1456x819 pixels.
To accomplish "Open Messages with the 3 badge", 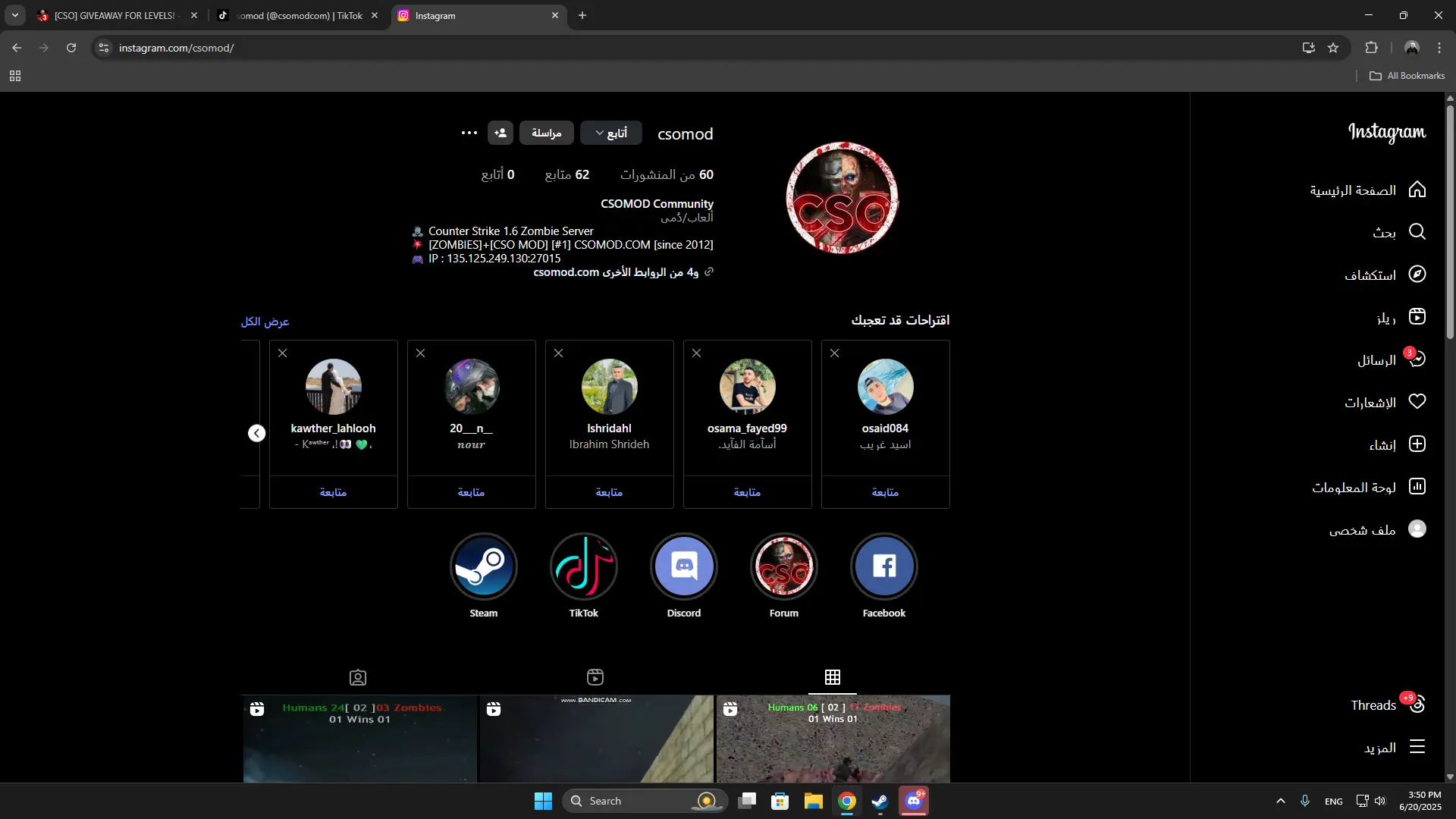I will click(1417, 359).
